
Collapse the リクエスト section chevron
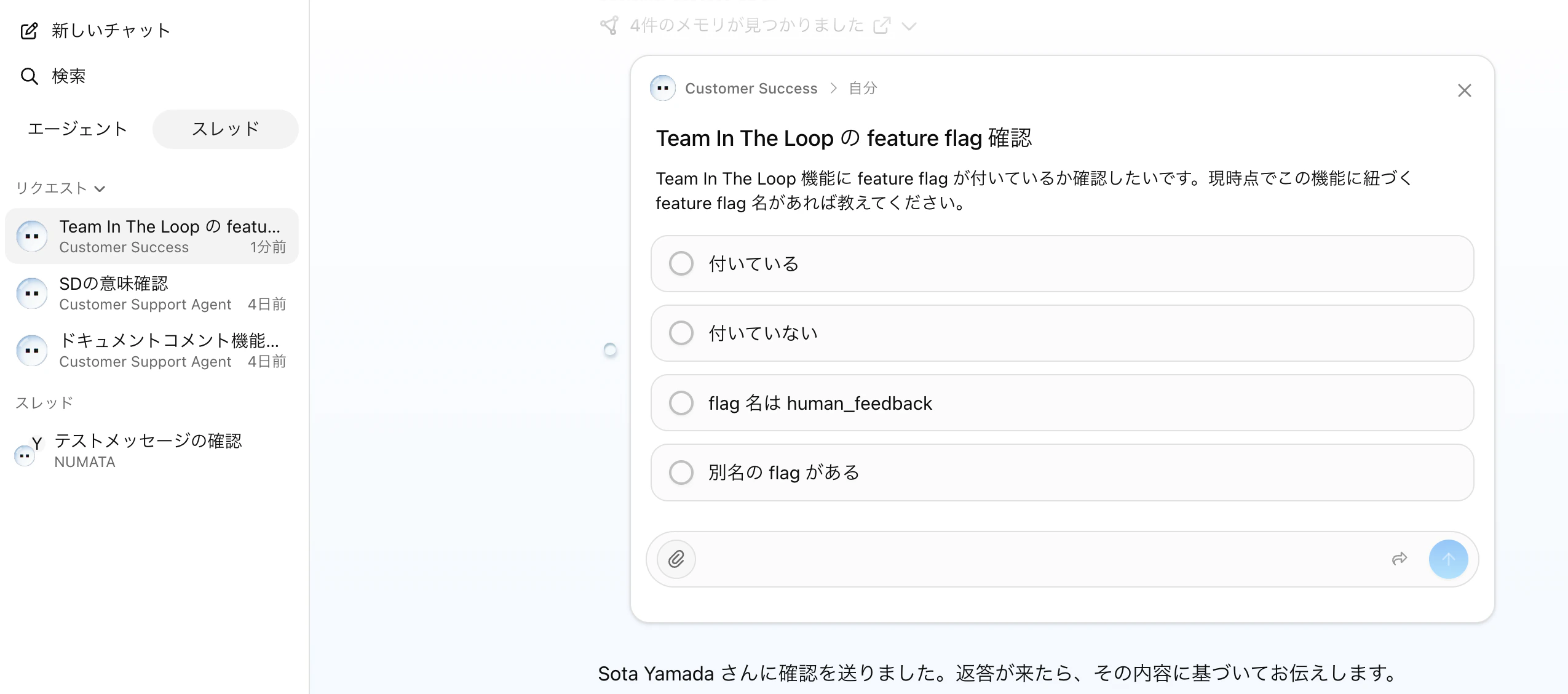pyautogui.click(x=100, y=188)
